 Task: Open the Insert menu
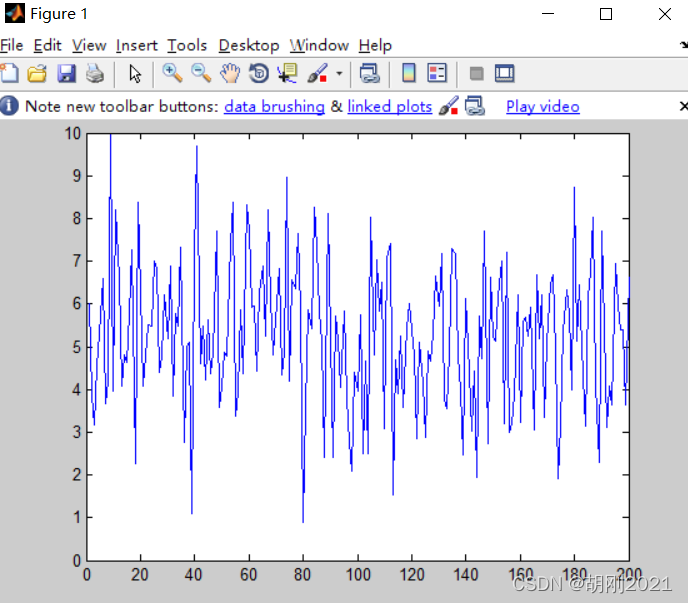[136, 45]
